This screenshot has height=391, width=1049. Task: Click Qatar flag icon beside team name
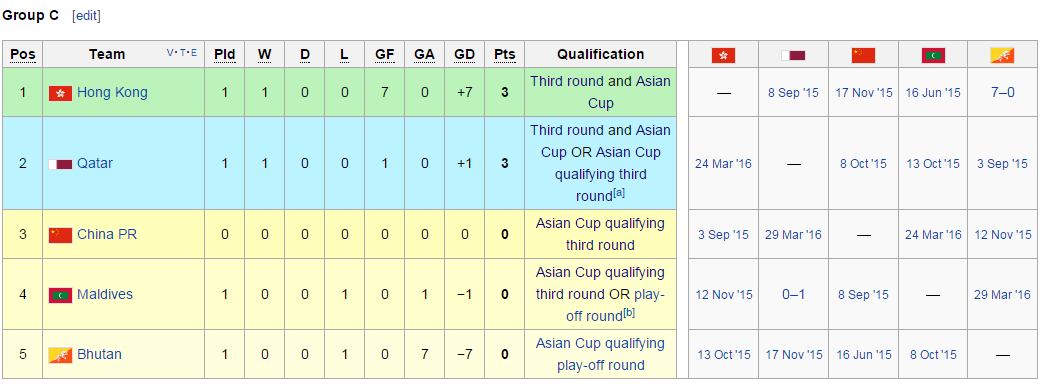coord(60,164)
